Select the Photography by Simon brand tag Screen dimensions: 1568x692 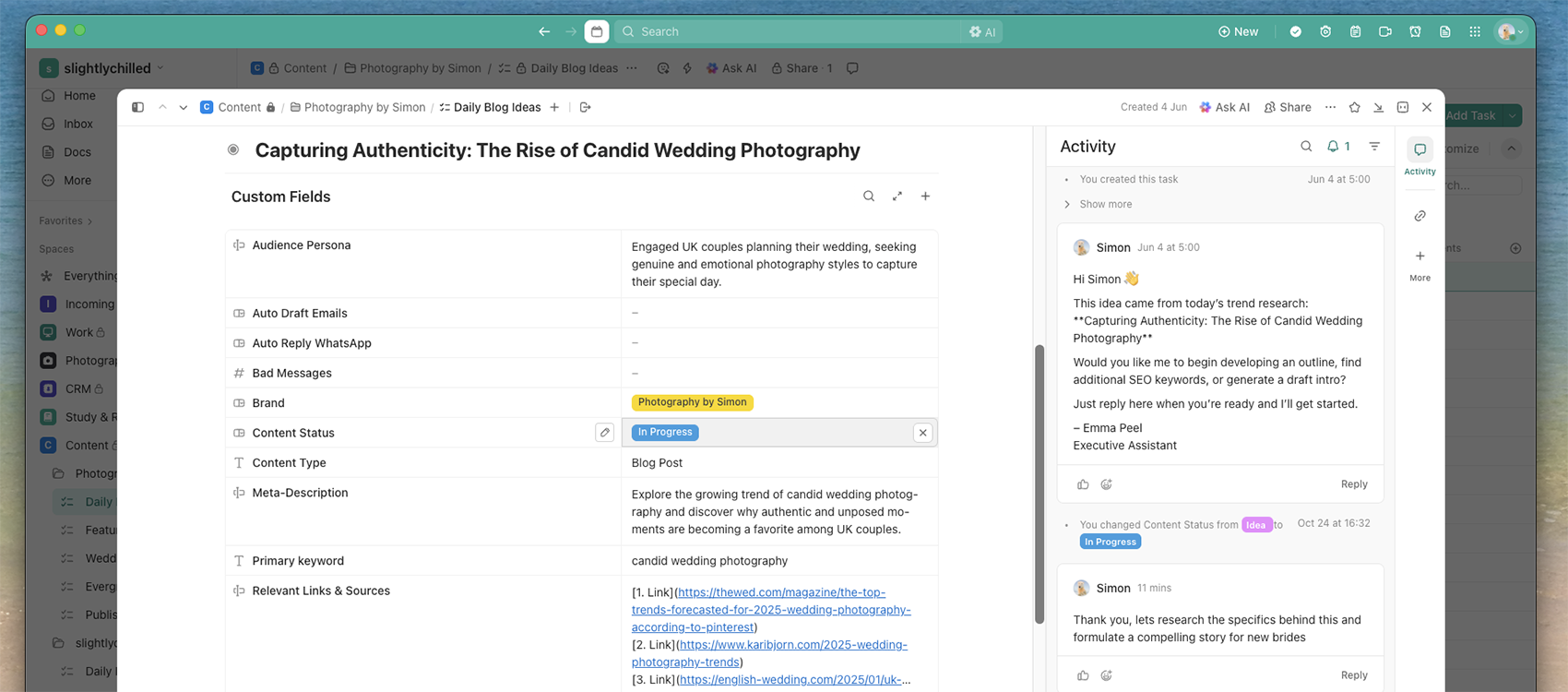[x=692, y=402]
